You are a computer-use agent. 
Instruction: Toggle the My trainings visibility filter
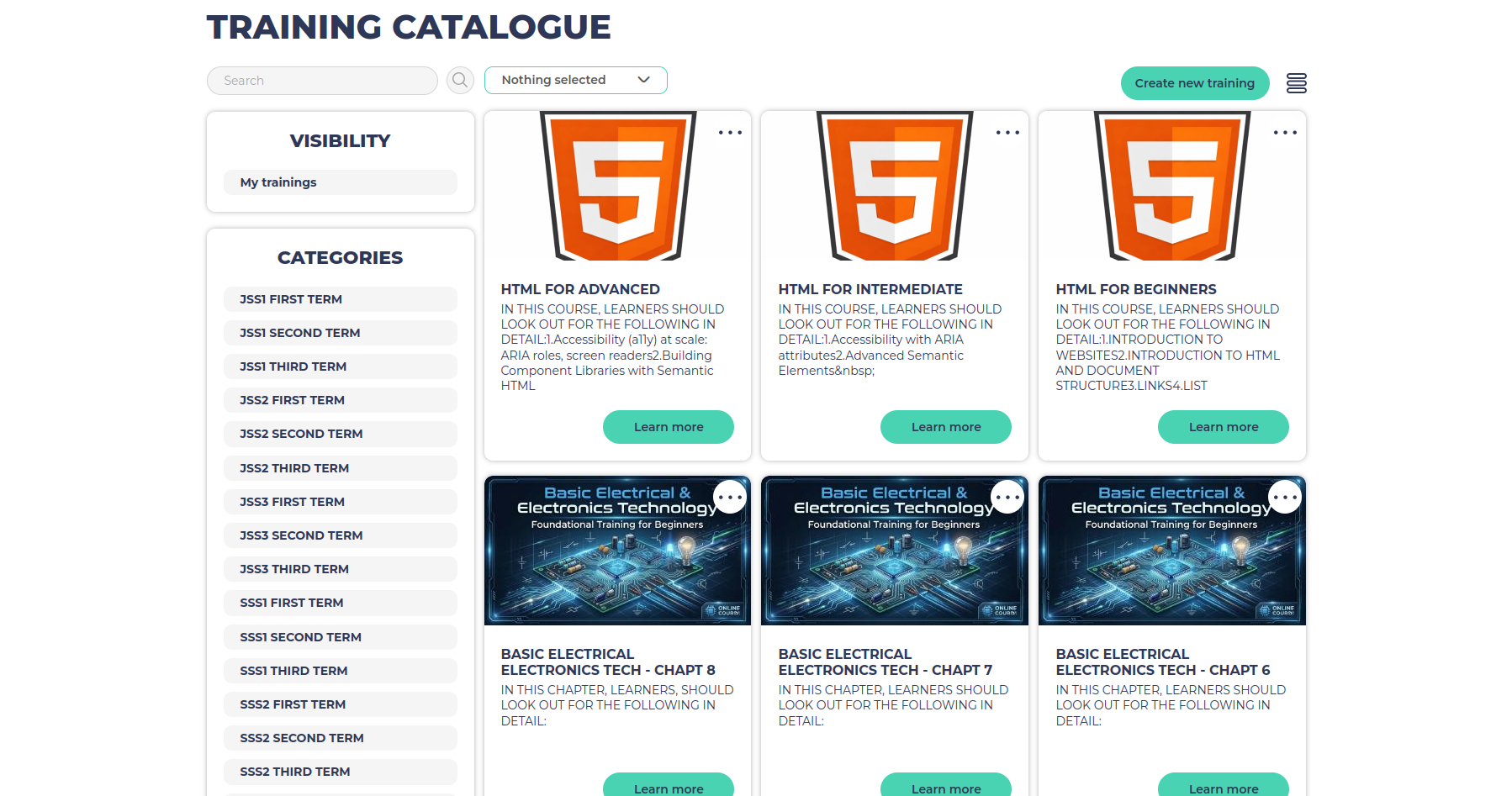tap(341, 182)
